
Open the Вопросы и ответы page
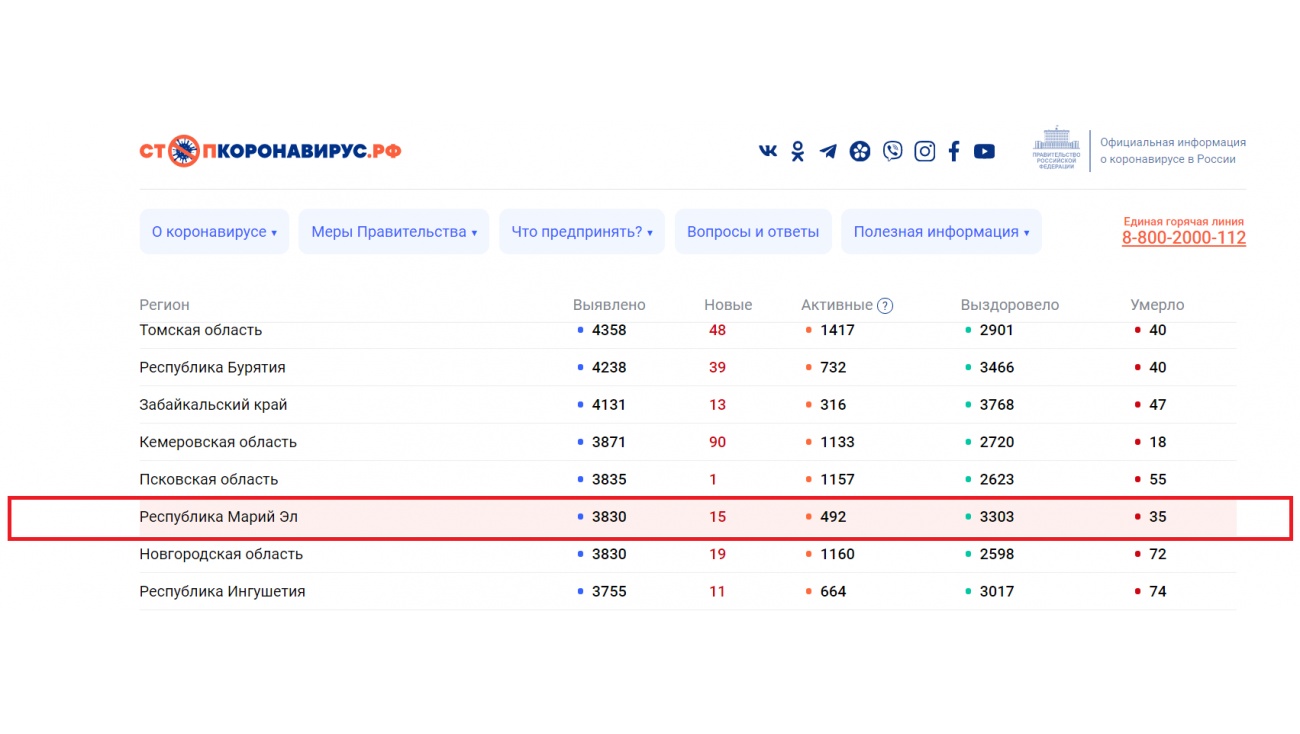[x=753, y=232]
